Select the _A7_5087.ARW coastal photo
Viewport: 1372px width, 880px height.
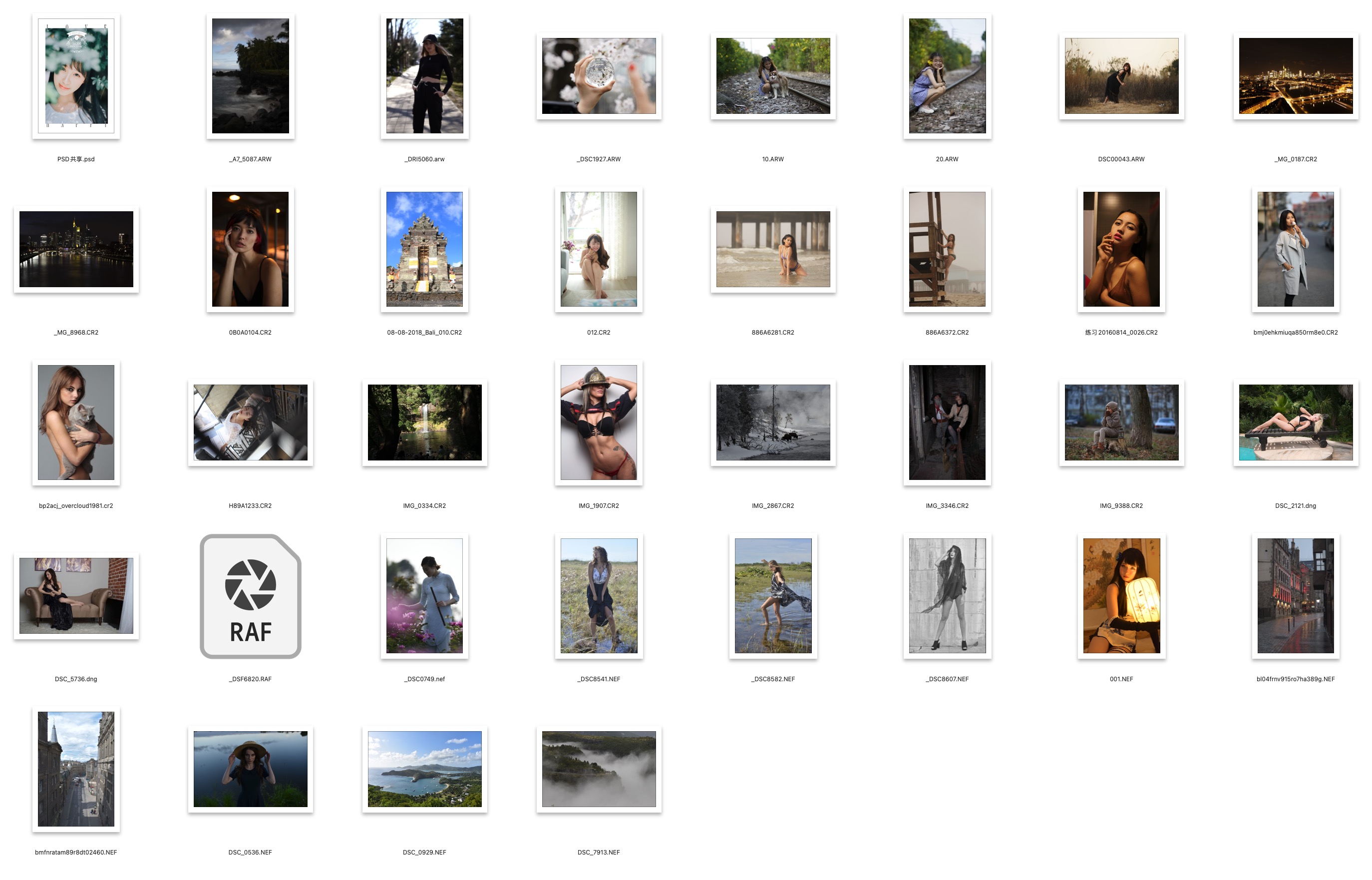click(x=250, y=76)
